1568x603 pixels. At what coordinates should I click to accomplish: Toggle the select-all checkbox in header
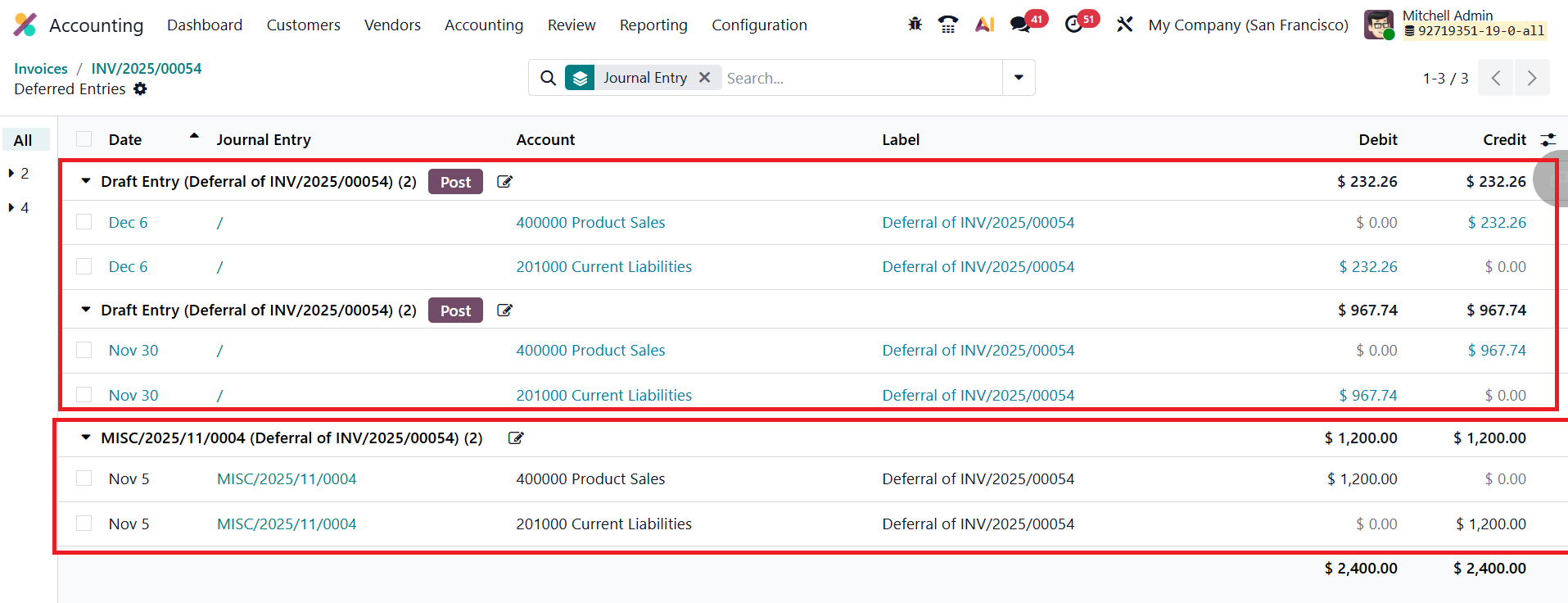(x=84, y=139)
